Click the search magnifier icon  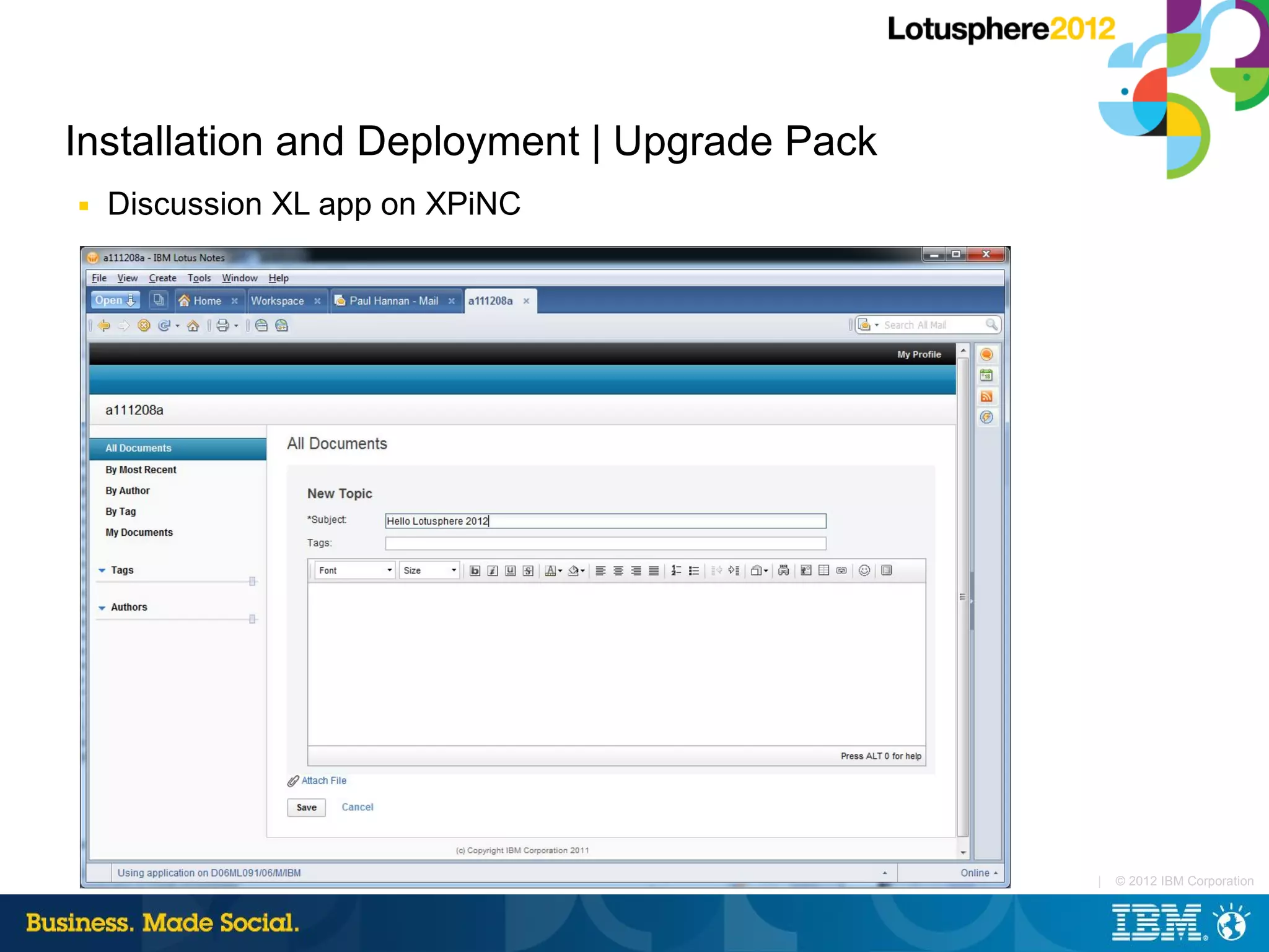(x=991, y=325)
